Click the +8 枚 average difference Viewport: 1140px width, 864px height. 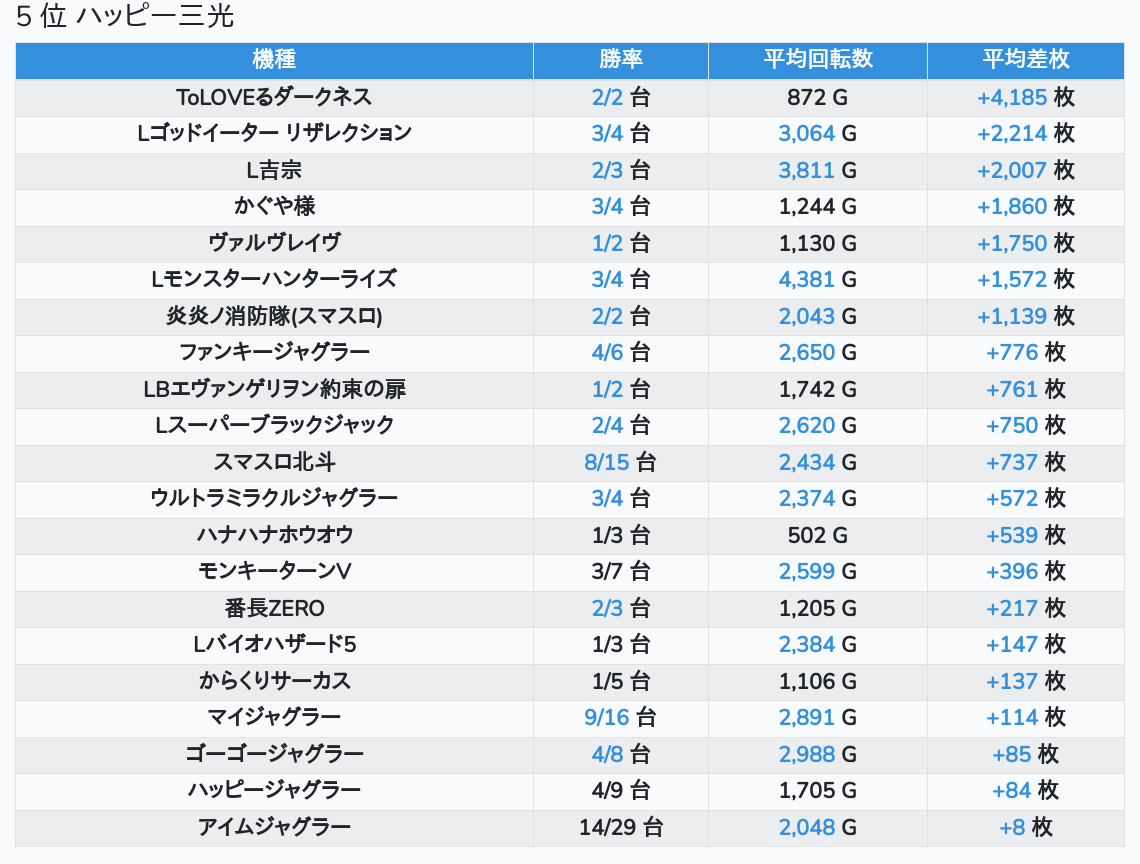pyautogui.click(x=1026, y=828)
